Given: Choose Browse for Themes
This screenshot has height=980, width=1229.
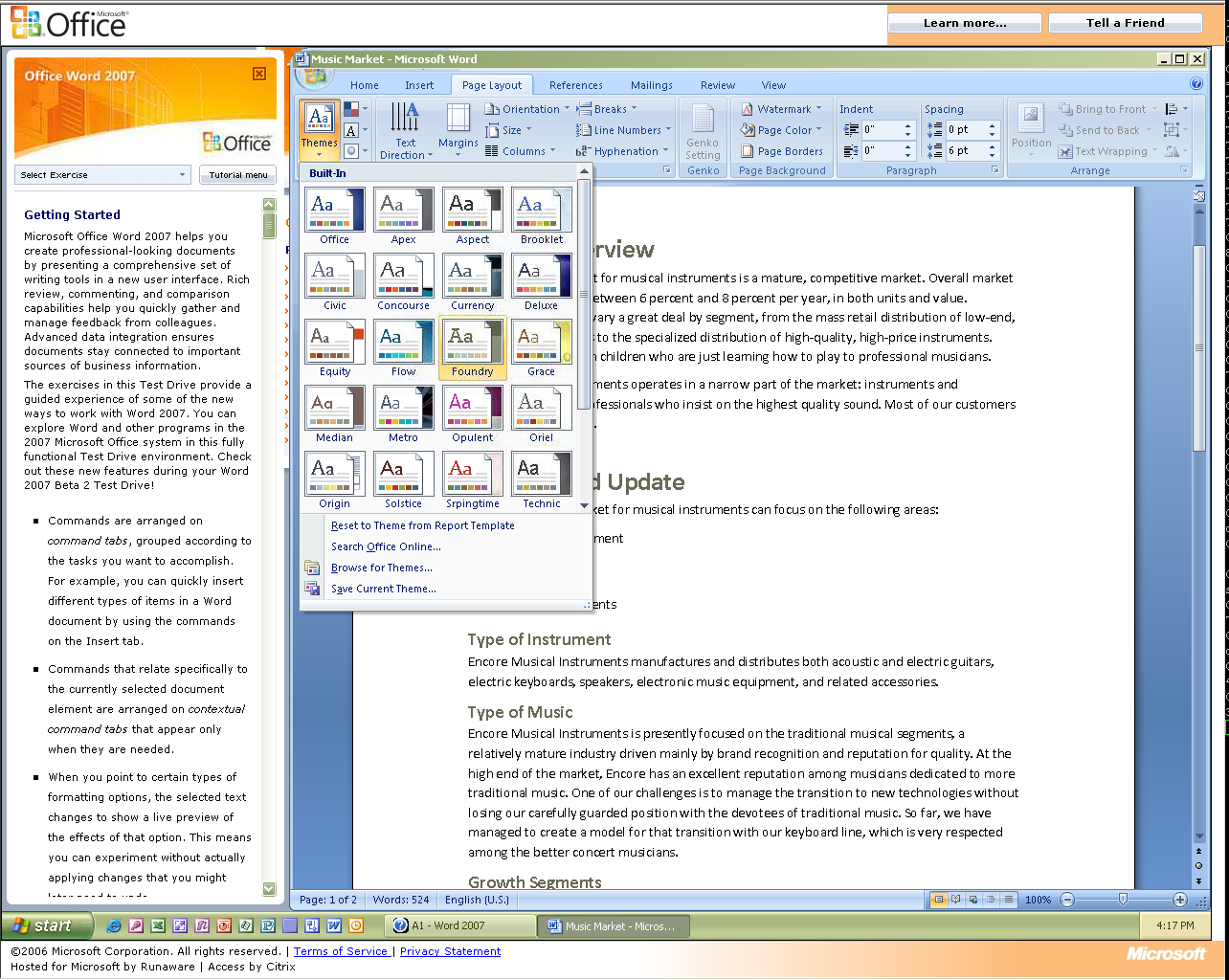Looking at the screenshot, I should point(382,568).
